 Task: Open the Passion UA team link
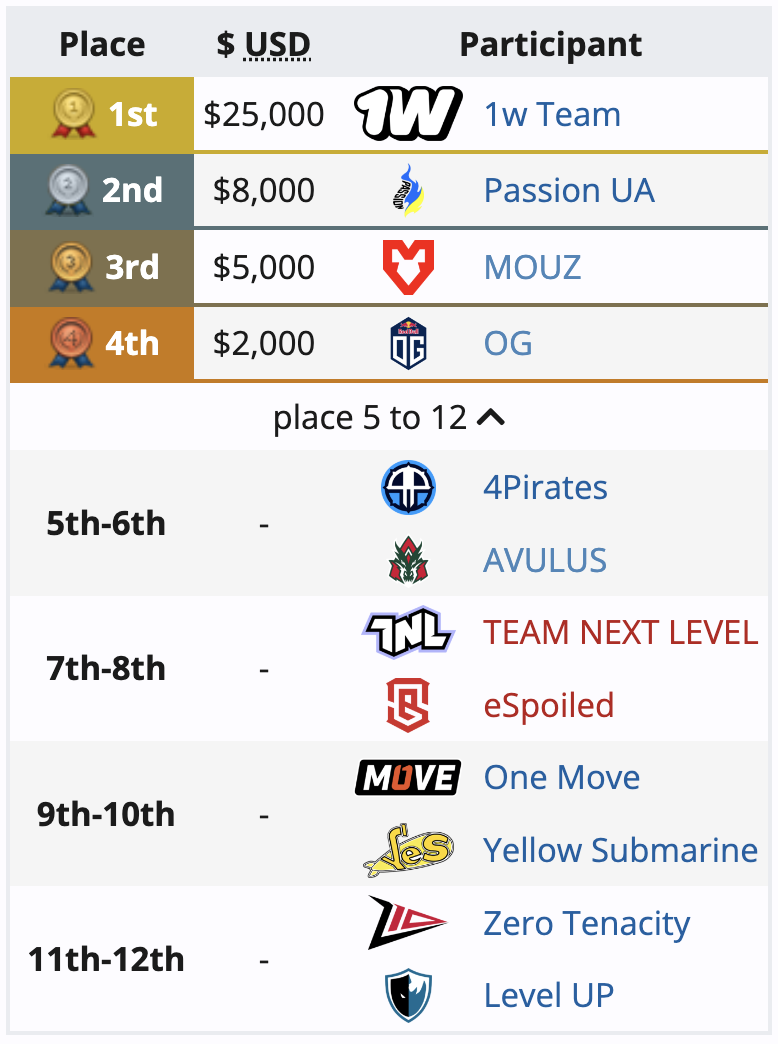(x=569, y=190)
